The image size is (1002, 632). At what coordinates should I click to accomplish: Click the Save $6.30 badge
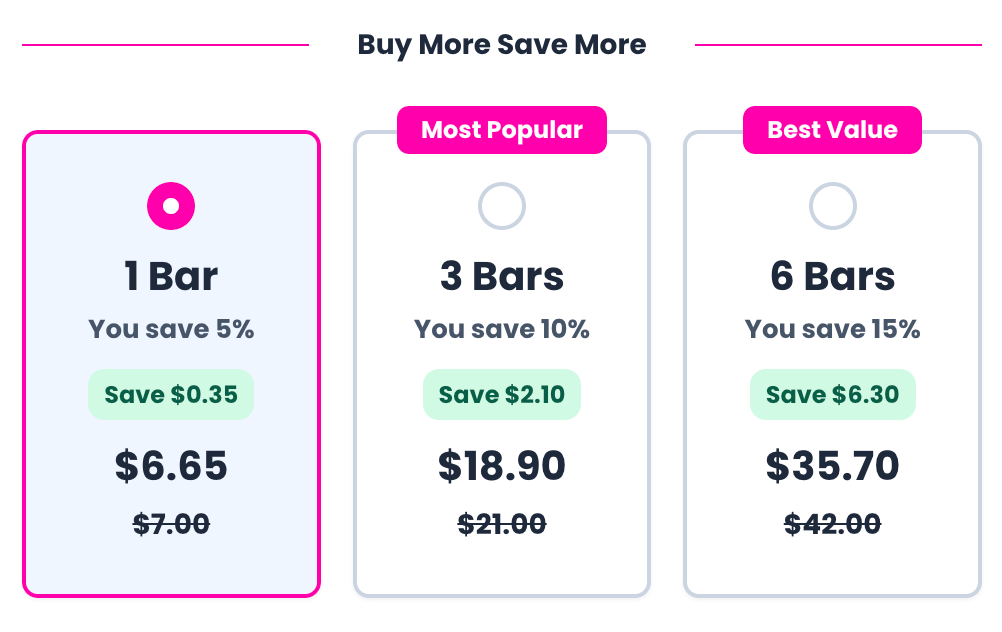832,394
